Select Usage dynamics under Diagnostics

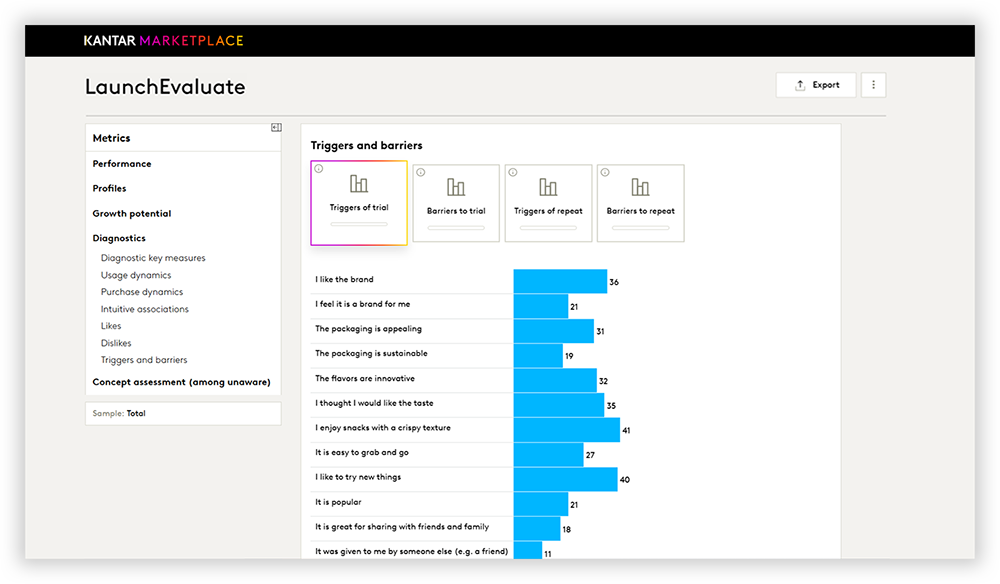pos(135,274)
